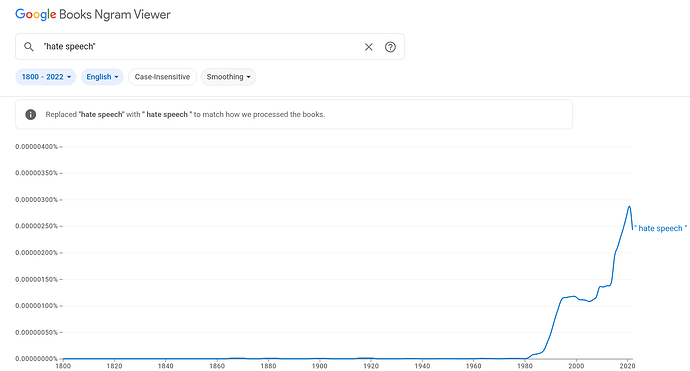Viewport: 690px width, 371px height.
Task: Click inside the "hate speech" search field
Action: click(200, 47)
